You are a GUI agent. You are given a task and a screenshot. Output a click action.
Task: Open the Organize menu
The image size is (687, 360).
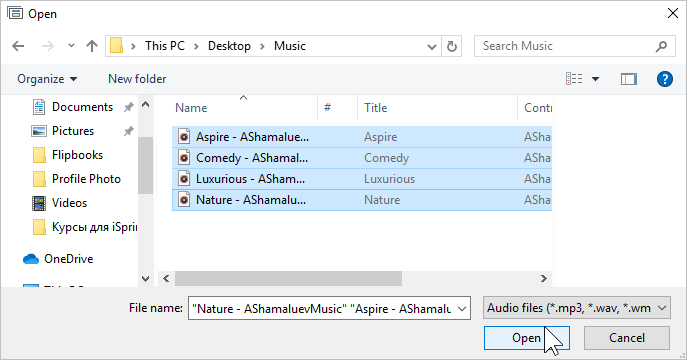click(47, 79)
